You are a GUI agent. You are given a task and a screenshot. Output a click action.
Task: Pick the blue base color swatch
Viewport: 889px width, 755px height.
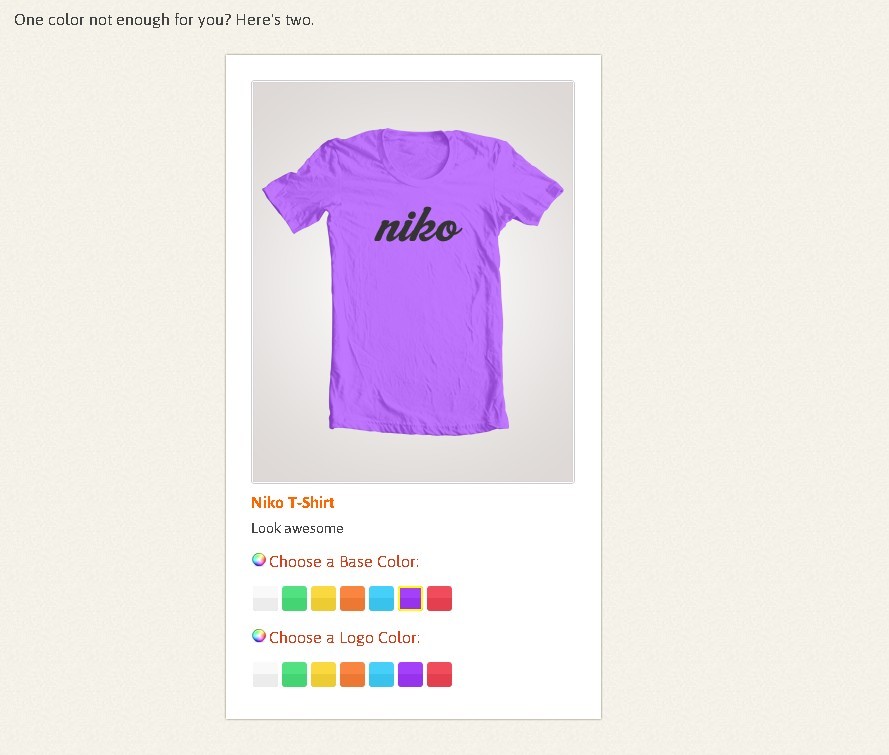tap(381, 599)
